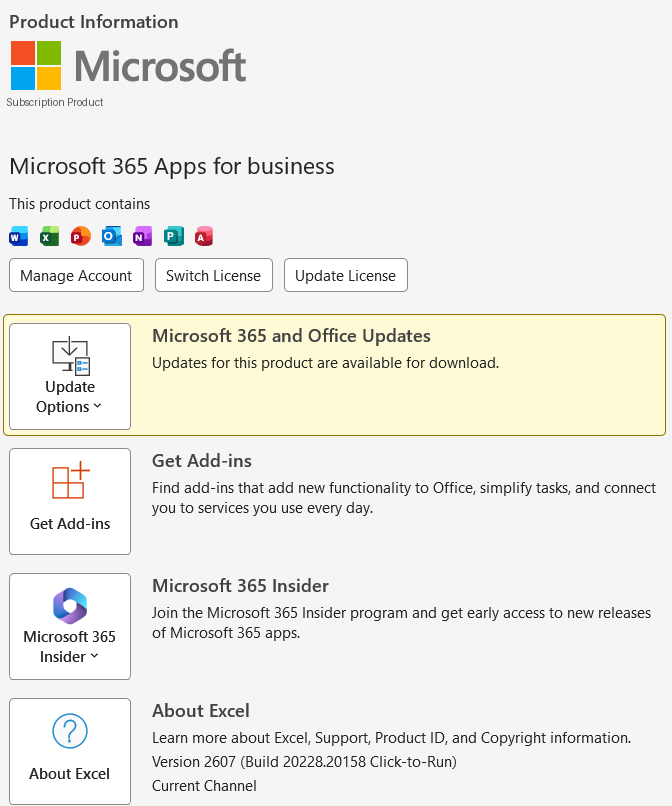The height and width of the screenshot is (806, 672).
Task: Click the Publisher app icon
Action: coord(174,236)
